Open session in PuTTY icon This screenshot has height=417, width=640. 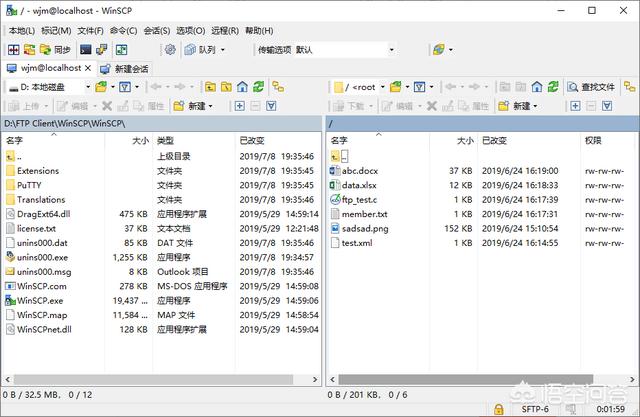pos(102,50)
